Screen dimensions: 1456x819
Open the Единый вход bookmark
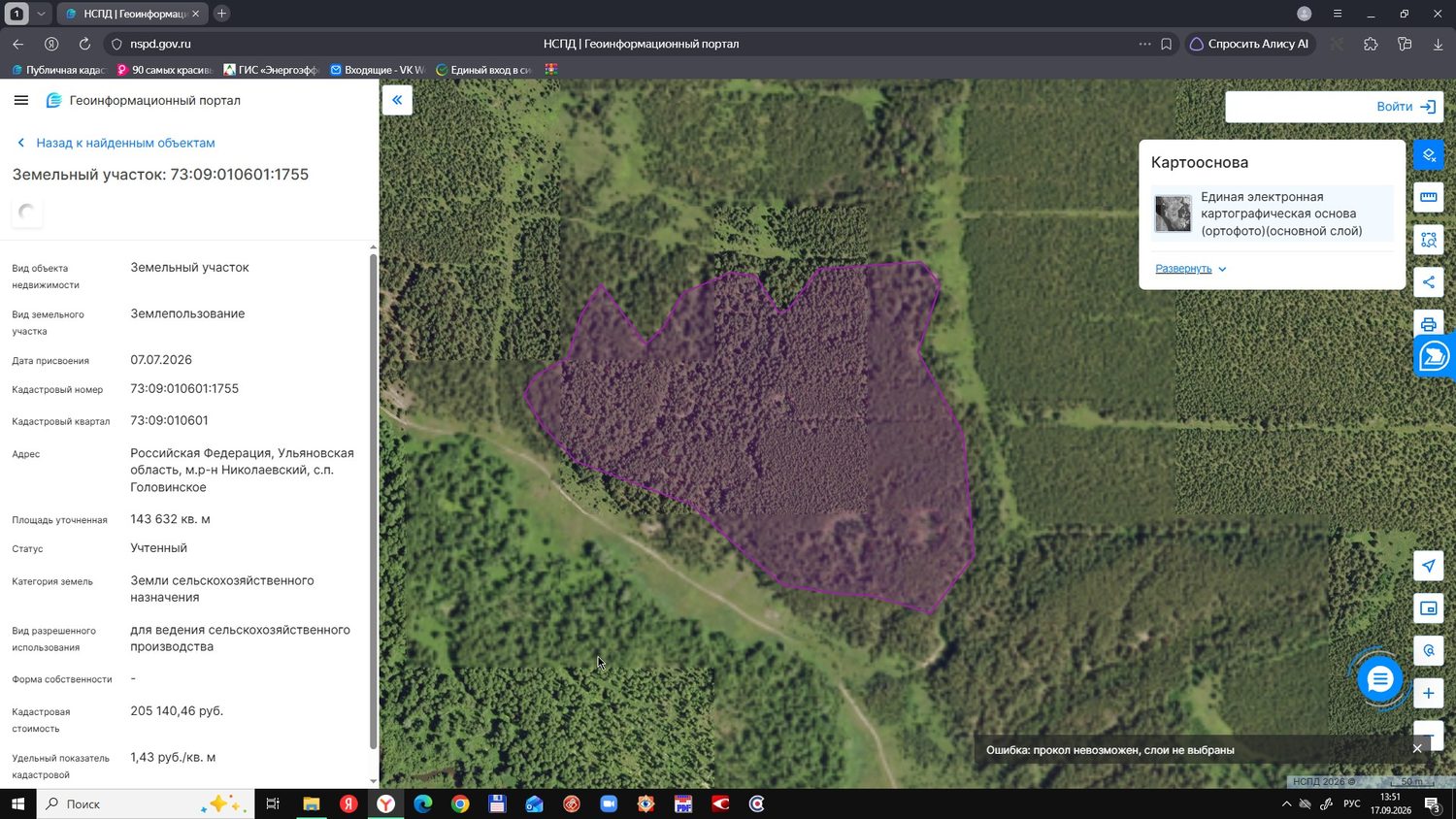[483, 70]
